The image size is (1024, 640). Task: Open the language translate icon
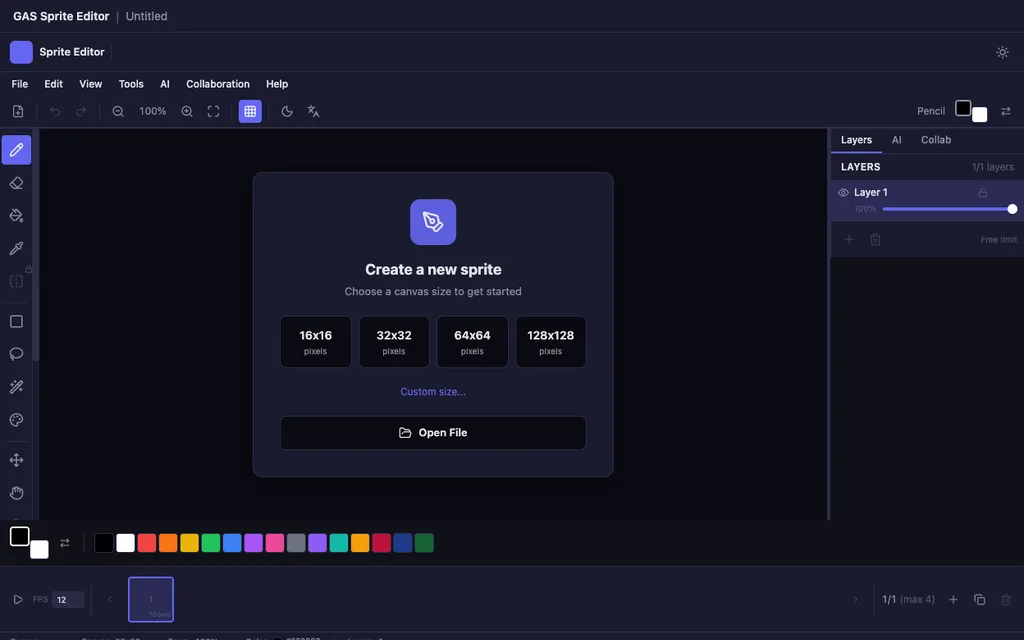[313, 112]
